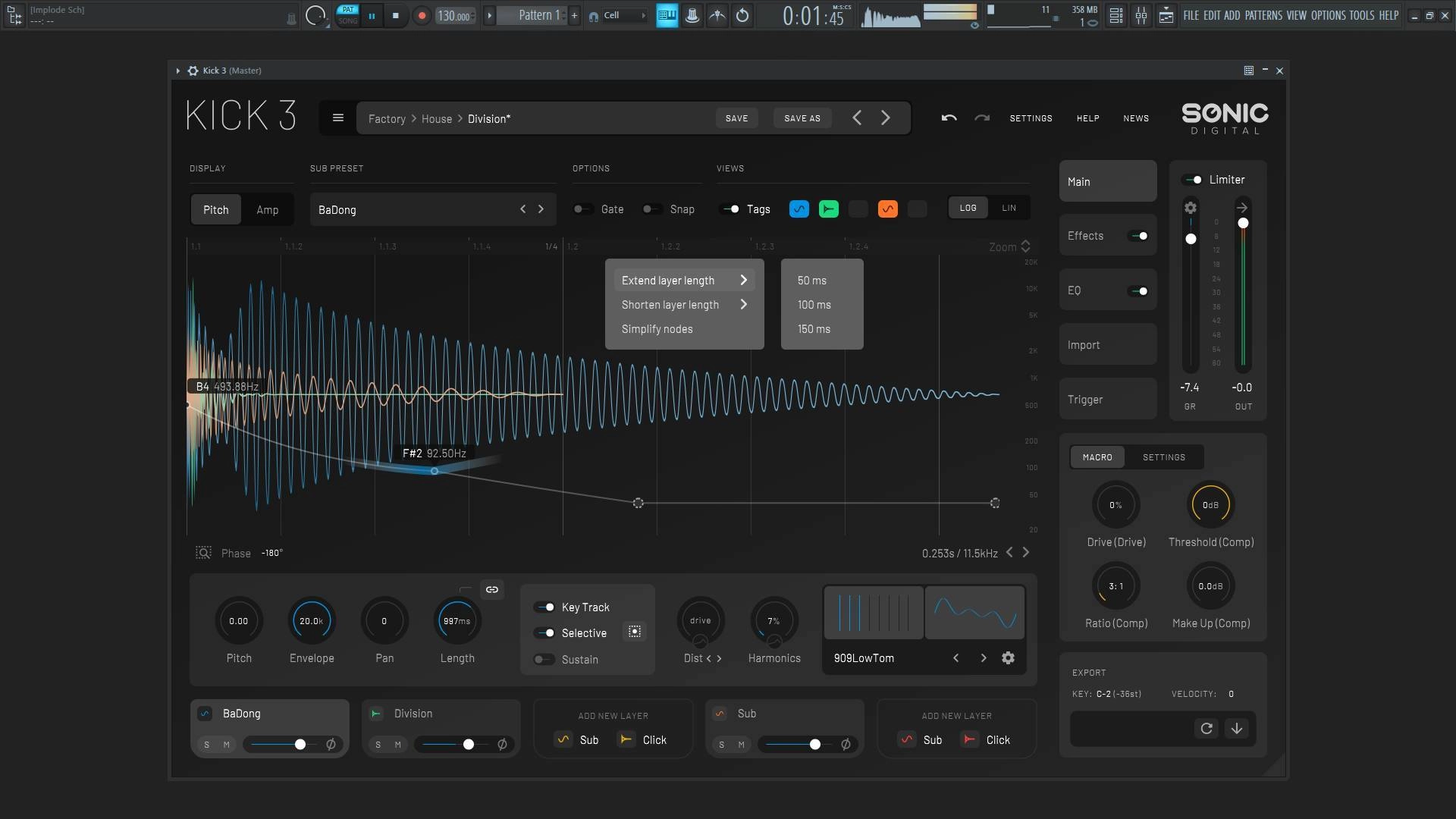This screenshot has height=819, width=1456.
Task: Go to the next sub preset
Action: [x=541, y=209]
